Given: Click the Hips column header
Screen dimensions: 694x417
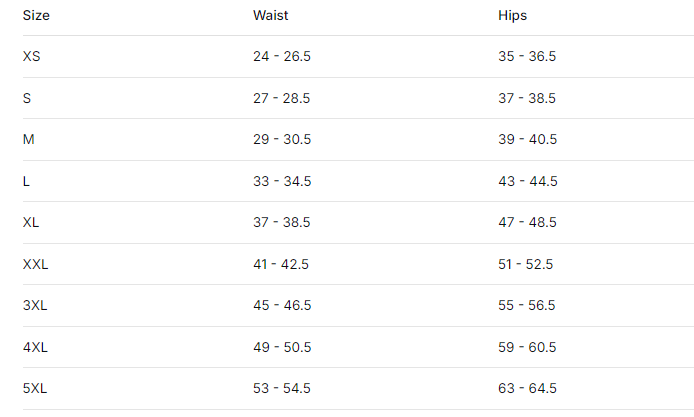Looking at the screenshot, I should 512,16.
